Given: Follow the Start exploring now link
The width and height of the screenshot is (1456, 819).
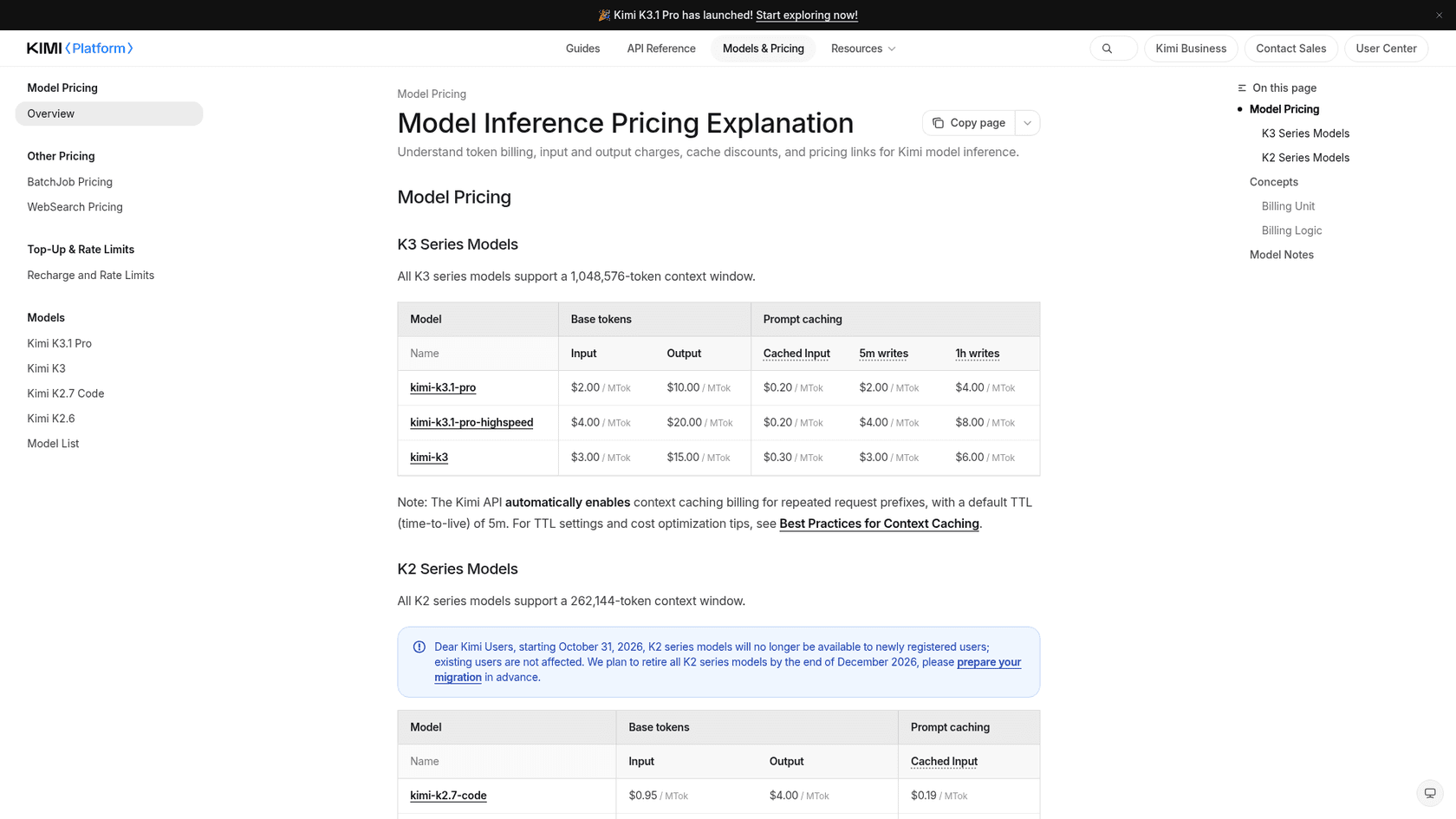Looking at the screenshot, I should click(x=807, y=15).
